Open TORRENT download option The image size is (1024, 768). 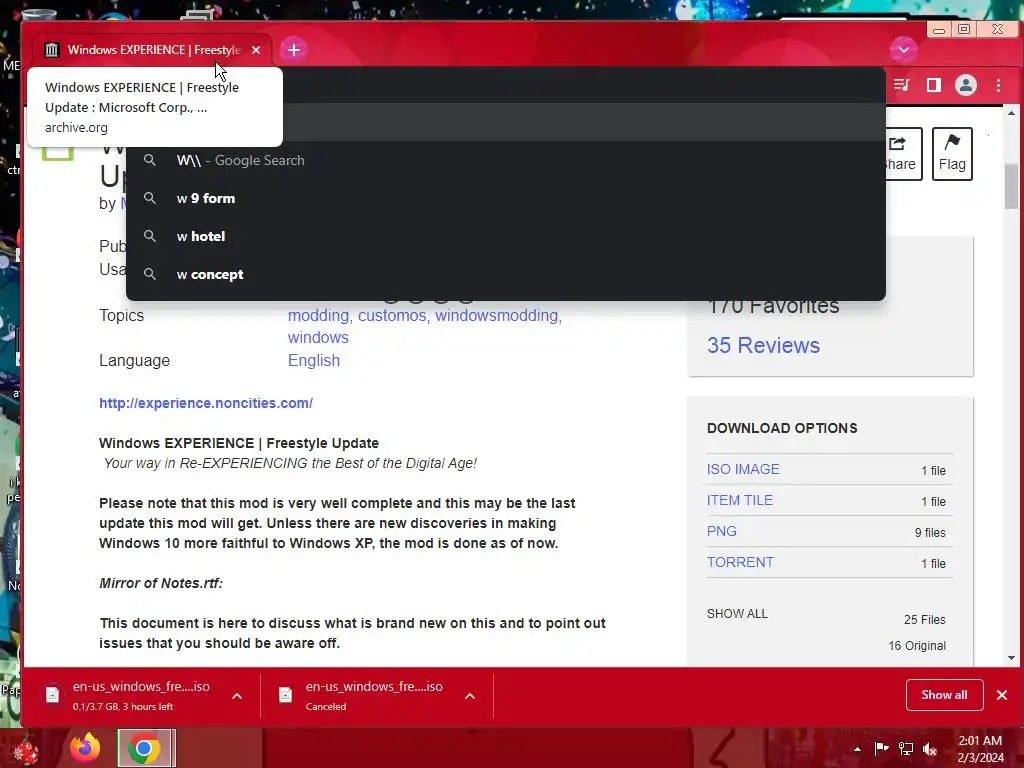pos(740,562)
